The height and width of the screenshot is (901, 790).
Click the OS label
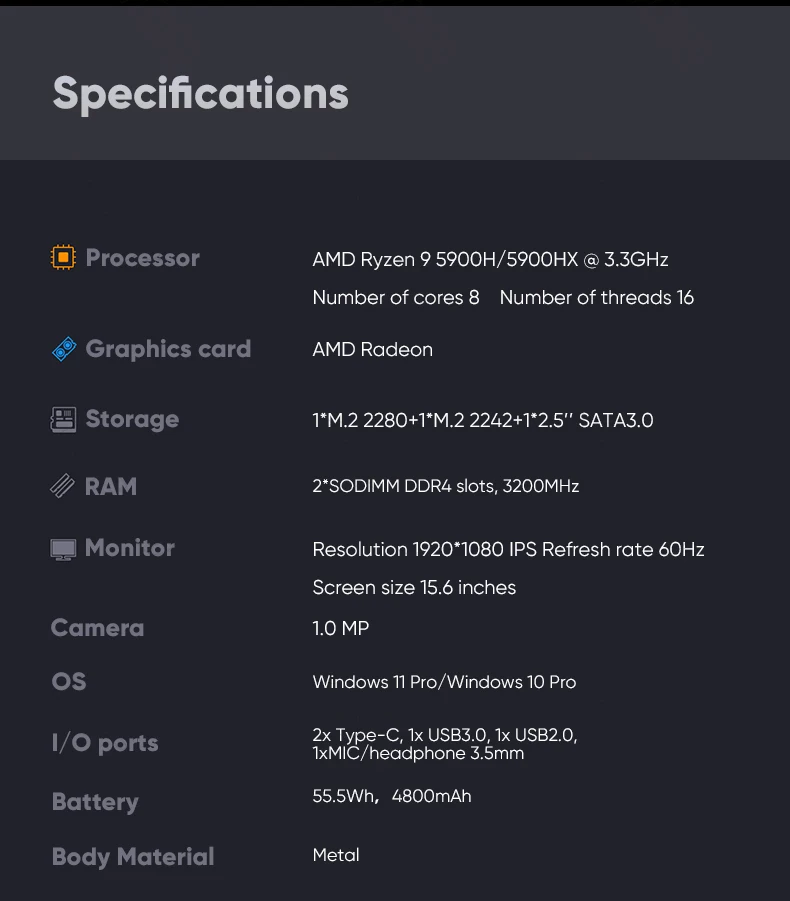(69, 682)
